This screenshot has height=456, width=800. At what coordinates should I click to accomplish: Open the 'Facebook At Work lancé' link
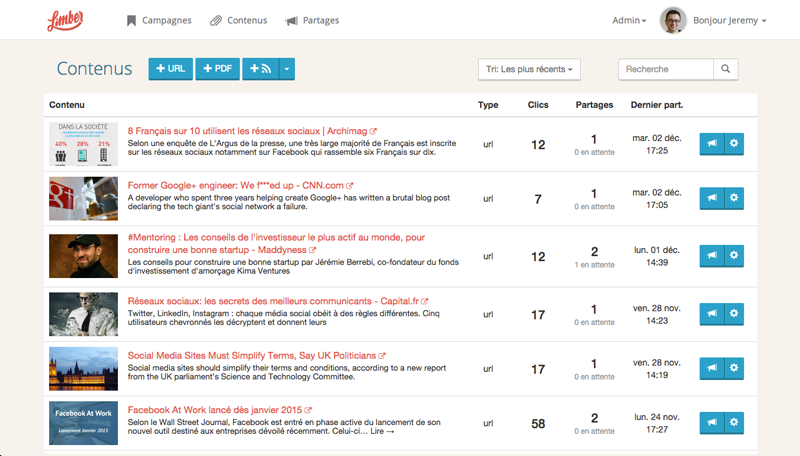pyautogui.click(x=215, y=410)
